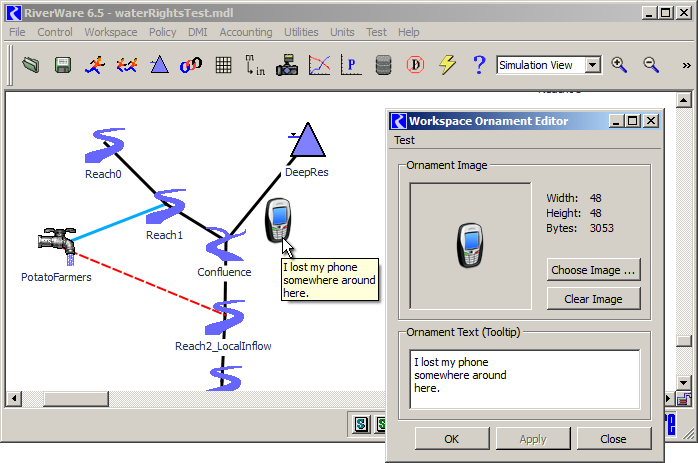
Task: Open the plot chart toolbar icon
Action: [320, 65]
